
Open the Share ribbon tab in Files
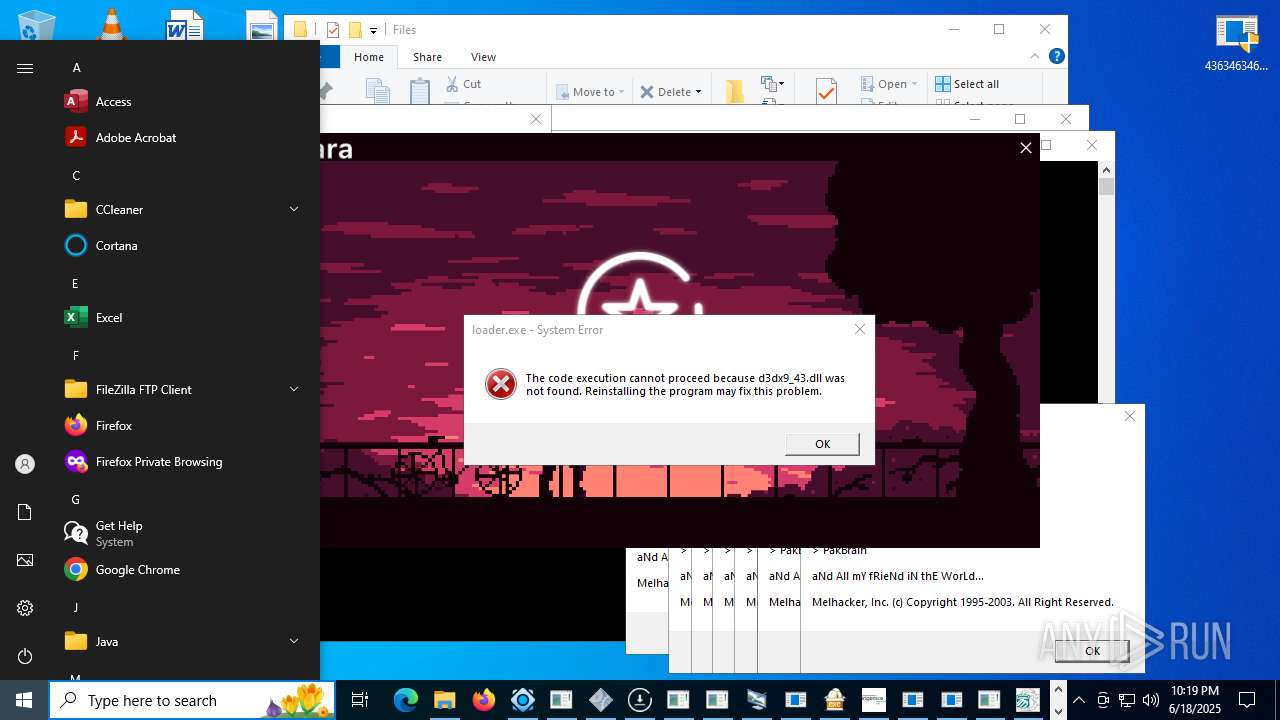(427, 57)
